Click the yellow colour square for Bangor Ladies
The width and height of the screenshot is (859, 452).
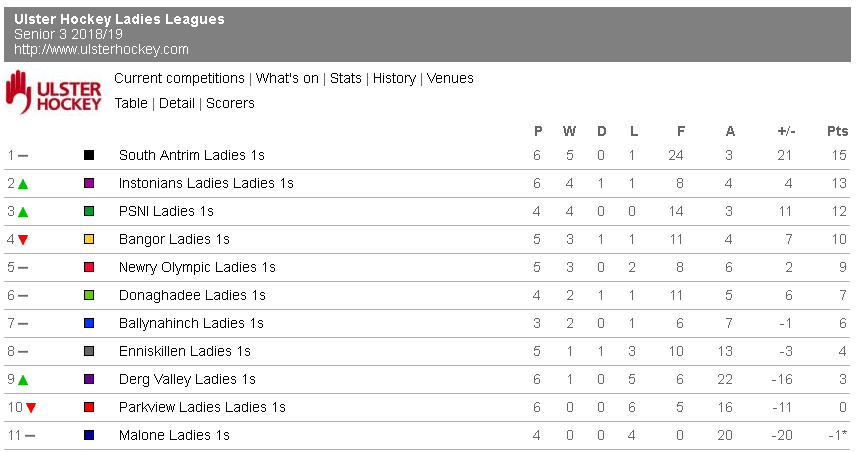point(89,239)
